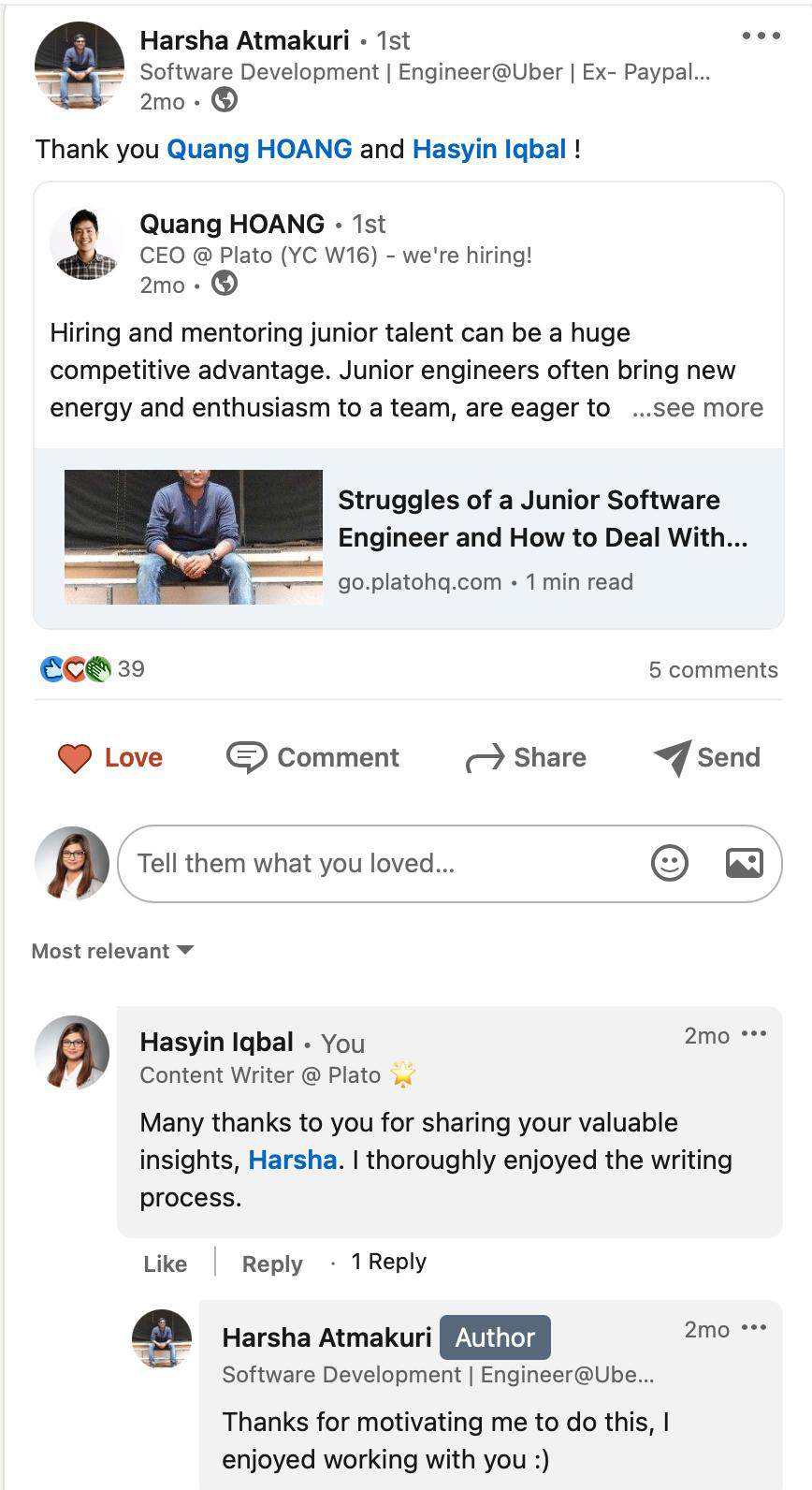Toggle the Love reaction on the post

(x=110, y=757)
